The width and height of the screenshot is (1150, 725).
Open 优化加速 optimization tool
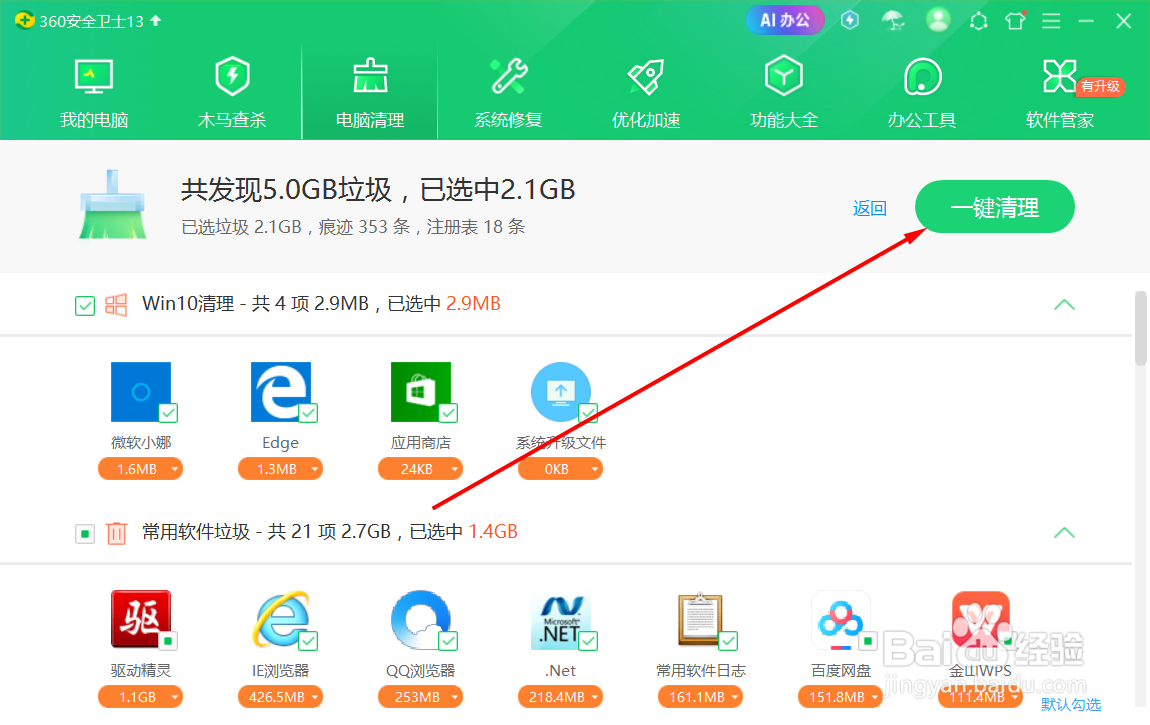point(645,90)
